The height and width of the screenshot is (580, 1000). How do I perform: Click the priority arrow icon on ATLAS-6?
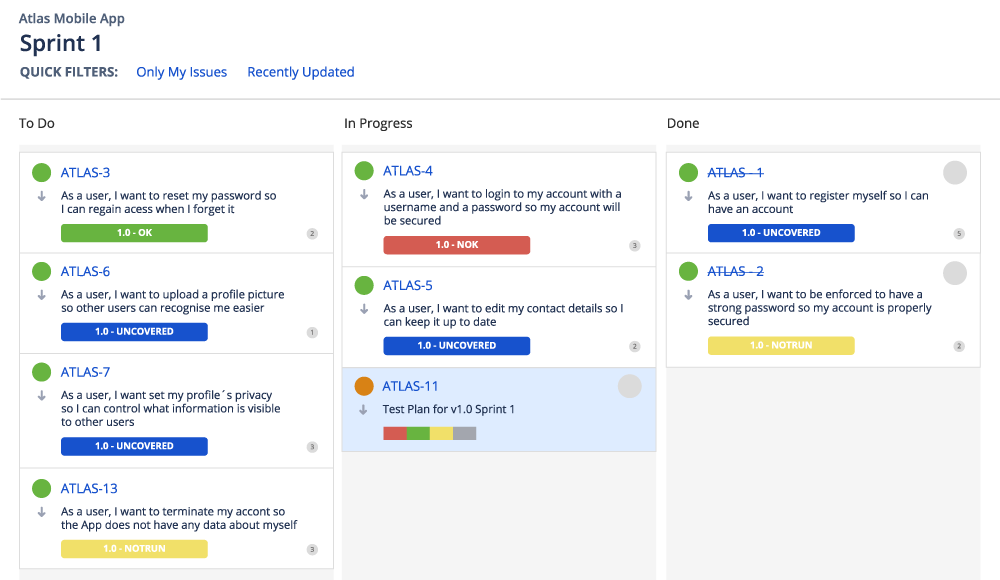pyautogui.click(x=42, y=295)
